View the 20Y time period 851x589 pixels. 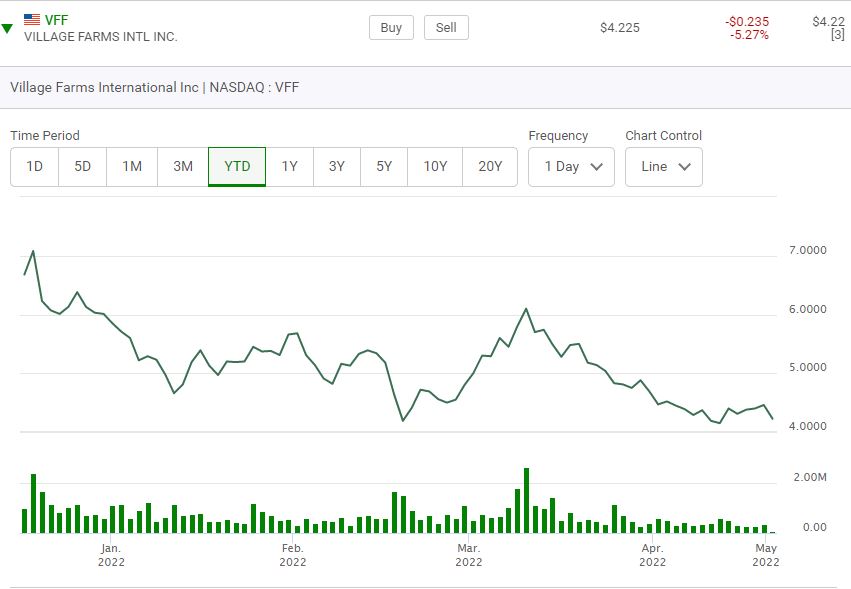click(490, 167)
